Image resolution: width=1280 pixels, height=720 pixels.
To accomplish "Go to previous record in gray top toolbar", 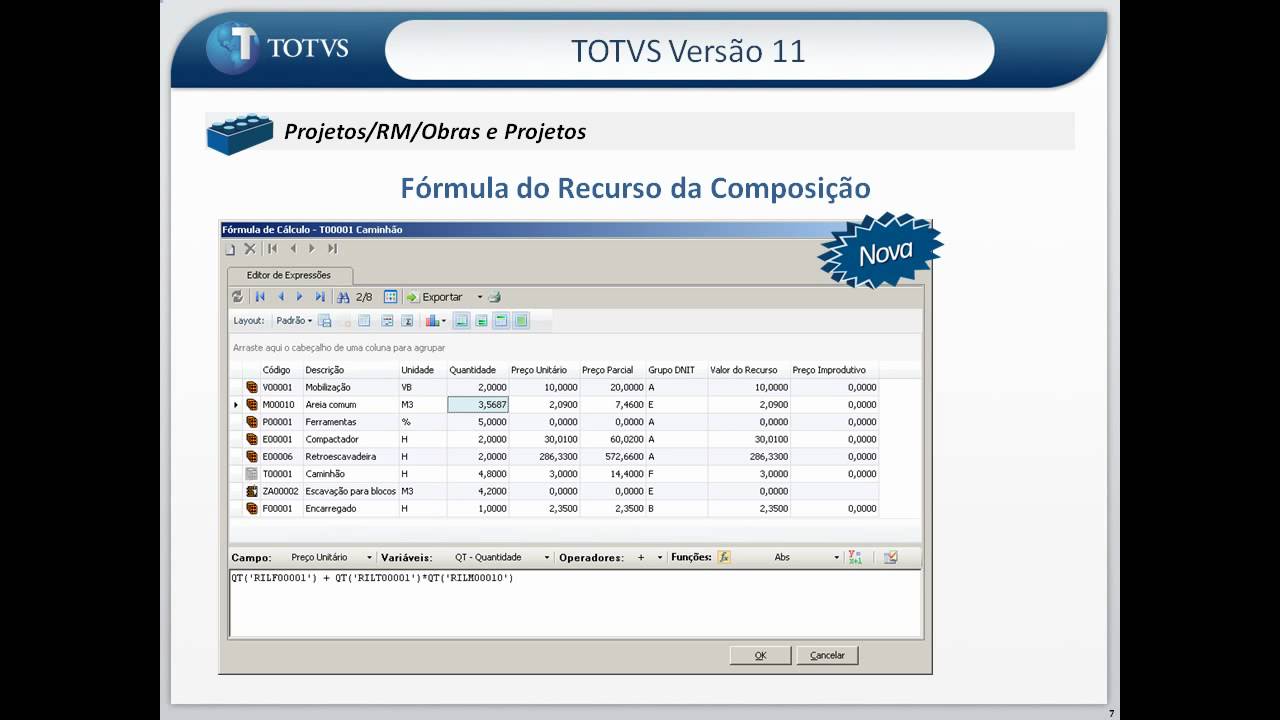I will [x=293, y=249].
